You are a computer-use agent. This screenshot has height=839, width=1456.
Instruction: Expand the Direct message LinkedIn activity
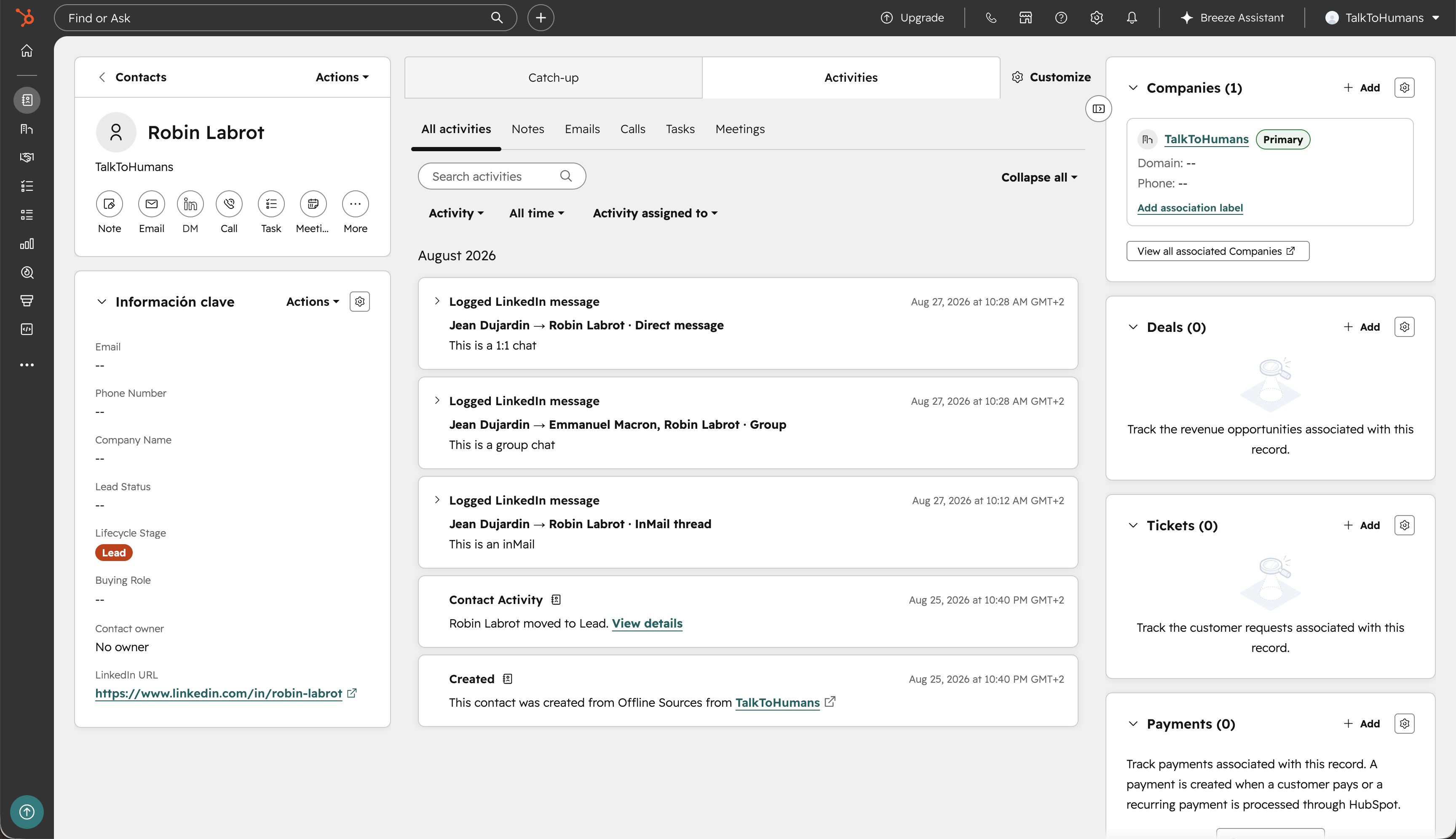pyautogui.click(x=437, y=301)
